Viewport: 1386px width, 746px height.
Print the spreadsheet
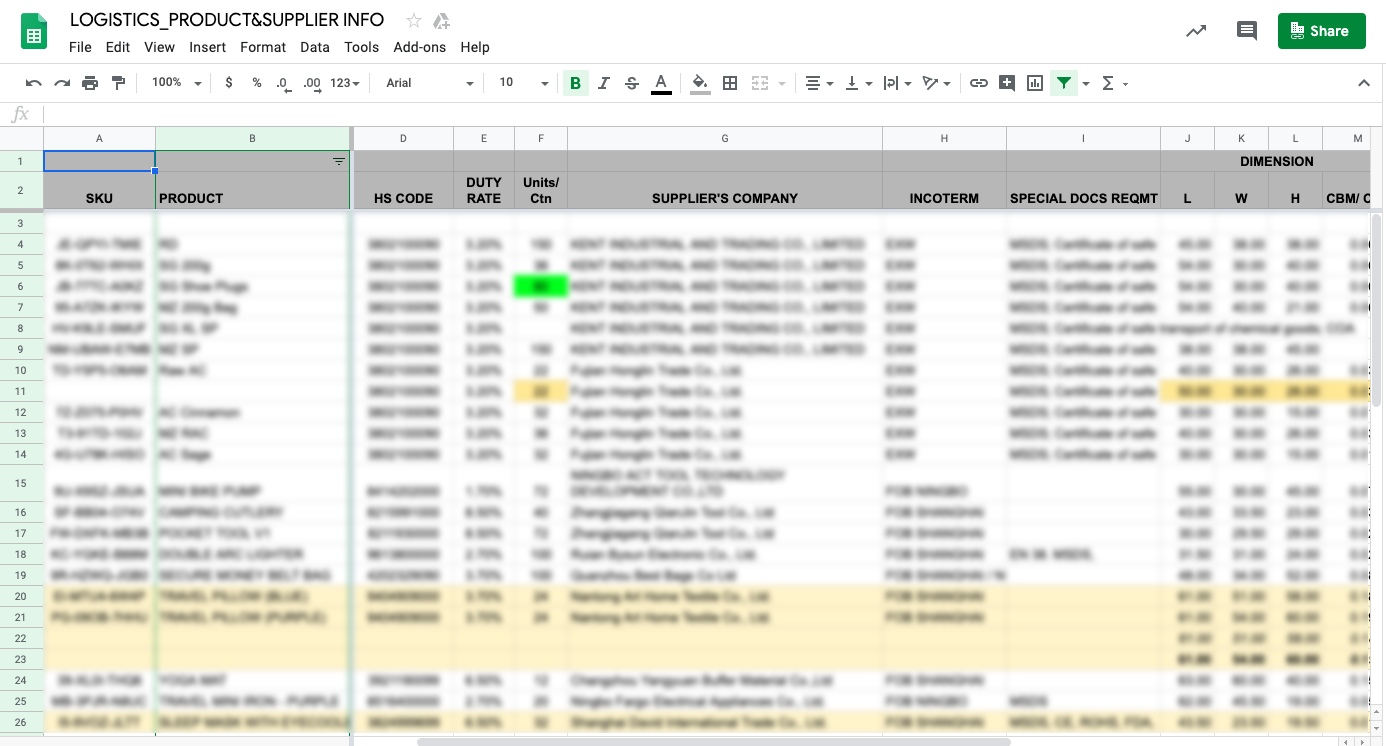90,83
